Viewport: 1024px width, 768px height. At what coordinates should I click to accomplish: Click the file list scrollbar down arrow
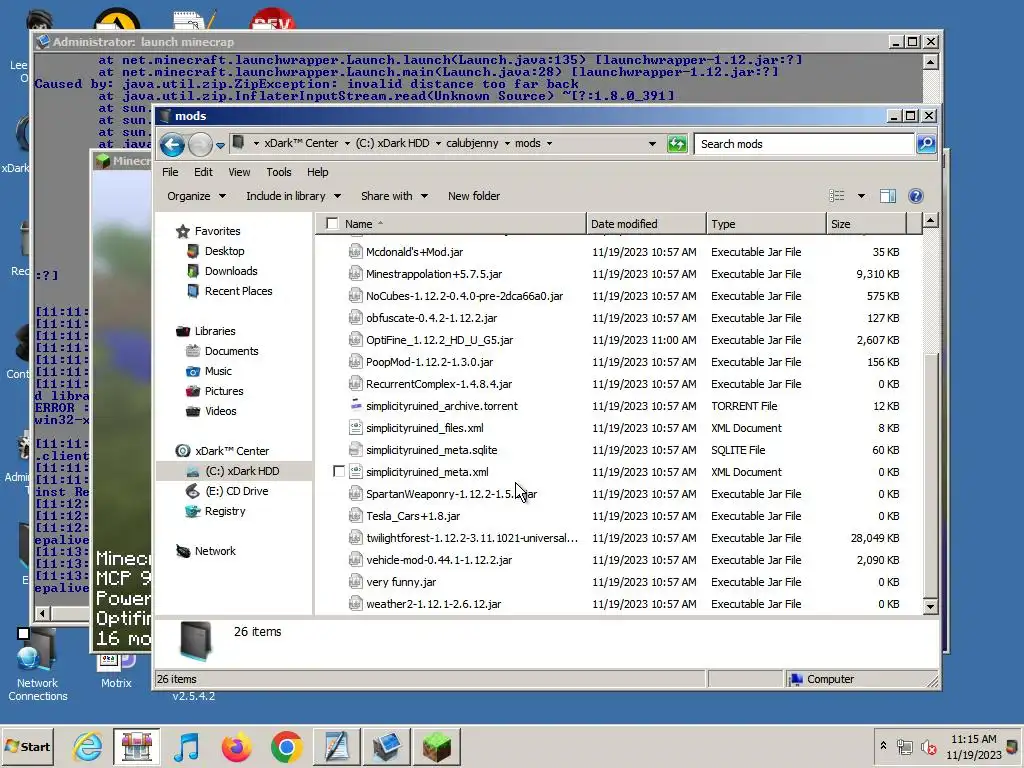coord(930,606)
